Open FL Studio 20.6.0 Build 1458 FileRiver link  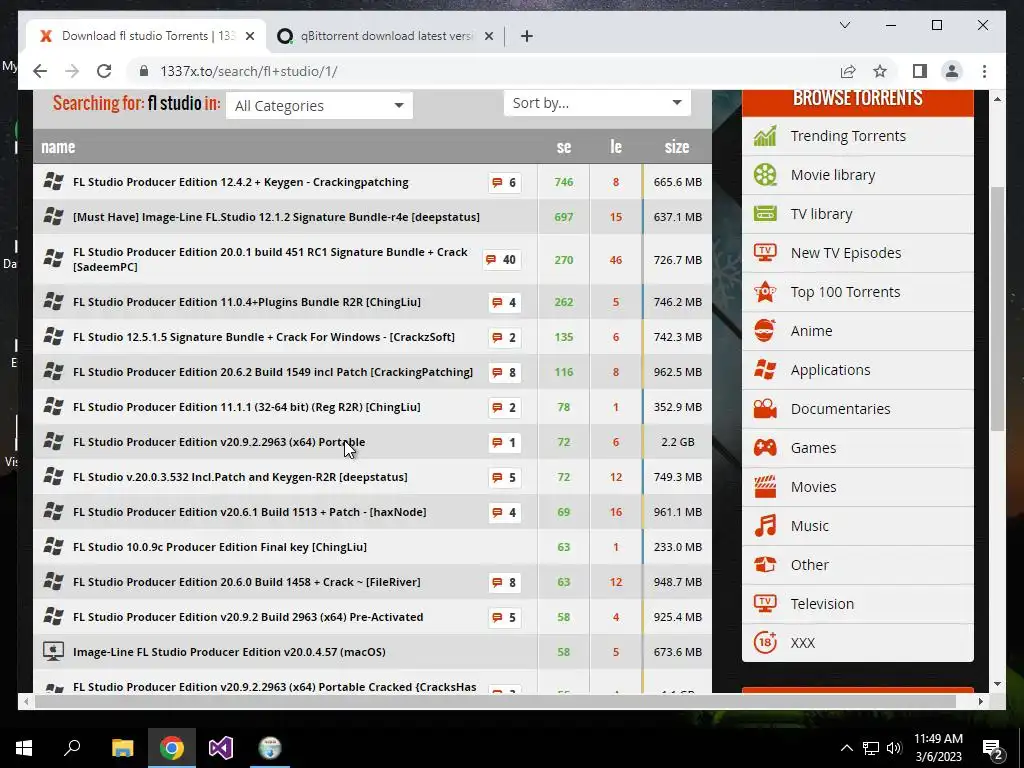click(247, 582)
